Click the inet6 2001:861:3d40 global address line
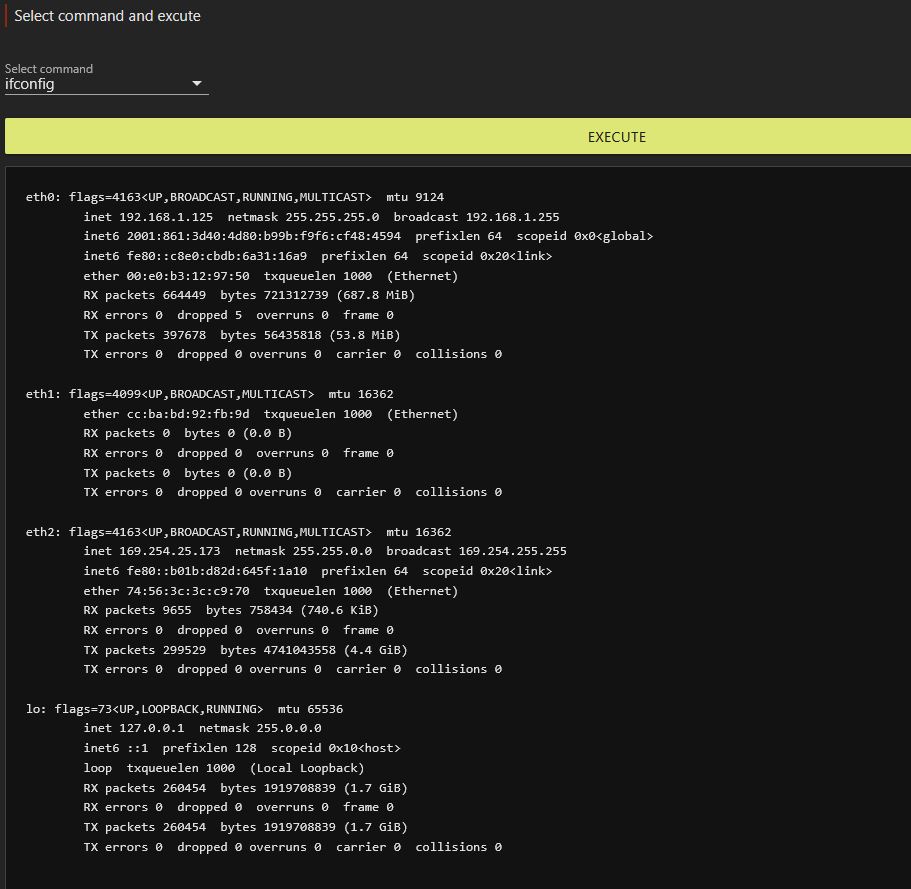Viewport: 911px width, 889px height. [368, 236]
